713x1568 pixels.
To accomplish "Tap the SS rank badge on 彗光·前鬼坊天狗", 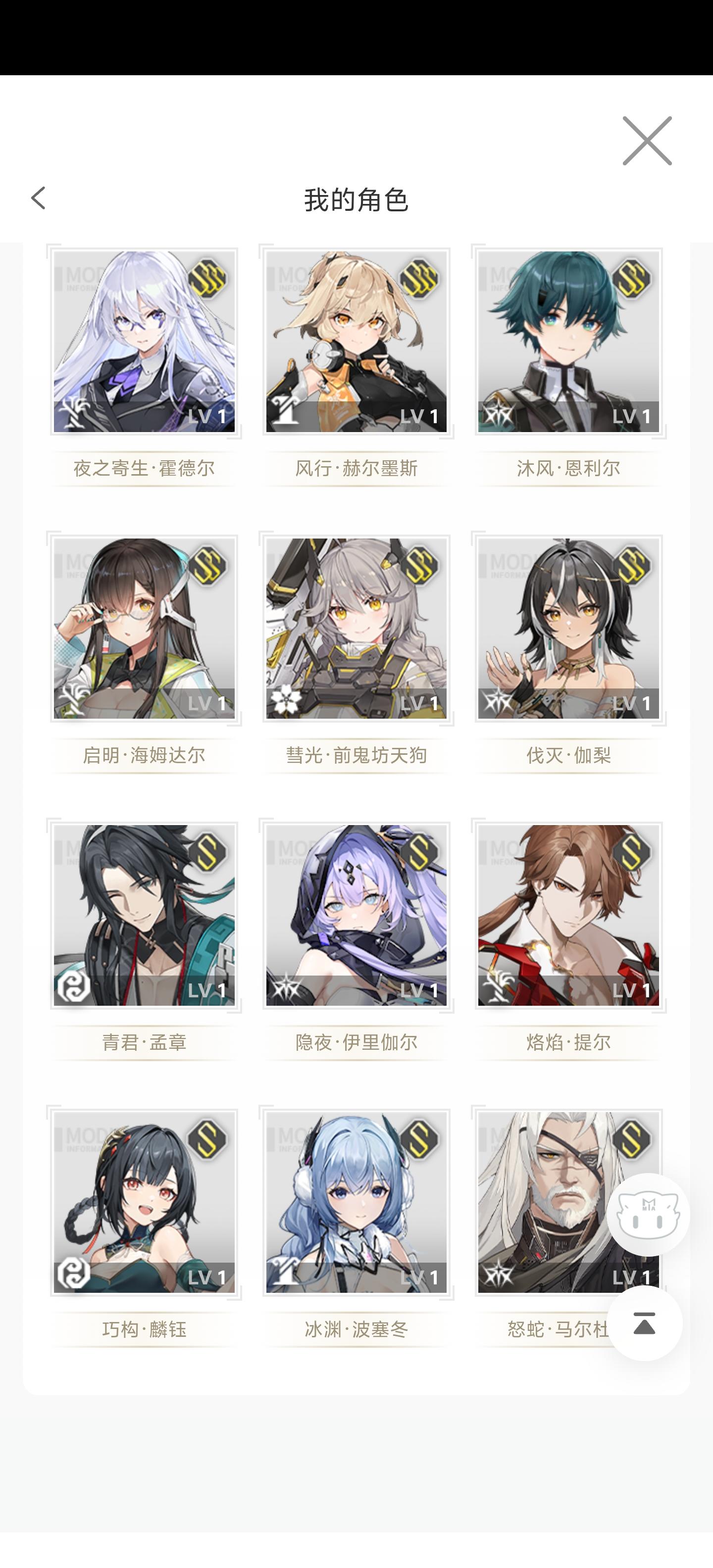I will (419, 565).
